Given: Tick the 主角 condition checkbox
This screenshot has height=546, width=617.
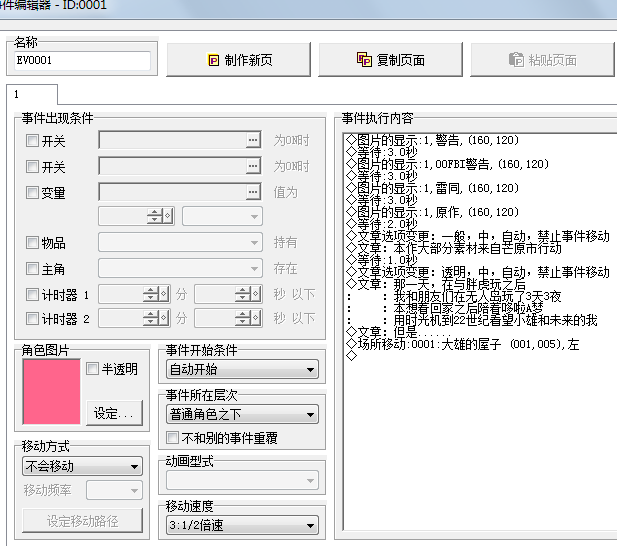Looking at the screenshot, I should point(32,269).
